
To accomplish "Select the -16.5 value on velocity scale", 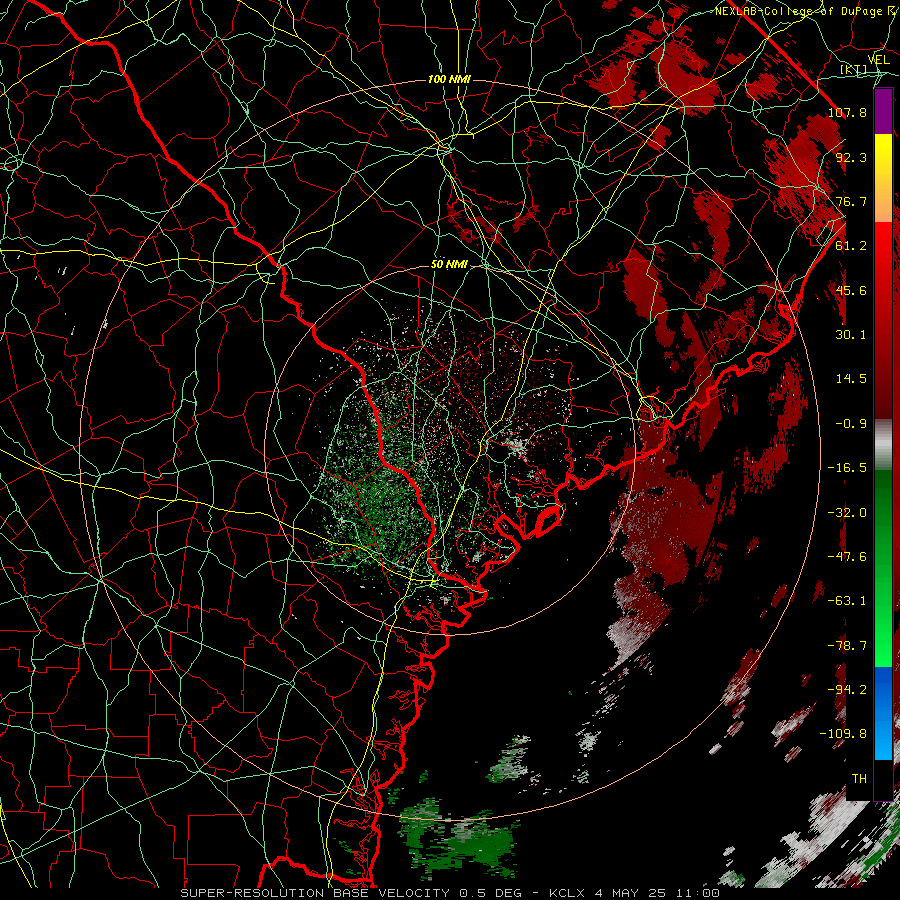I will pos(847,468).
